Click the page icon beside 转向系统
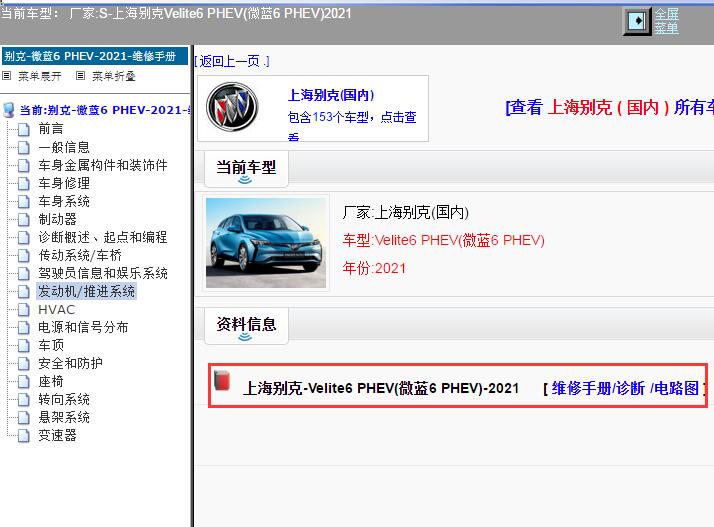Viewport: 714px width, 527px height. click(x=24, y=400)
